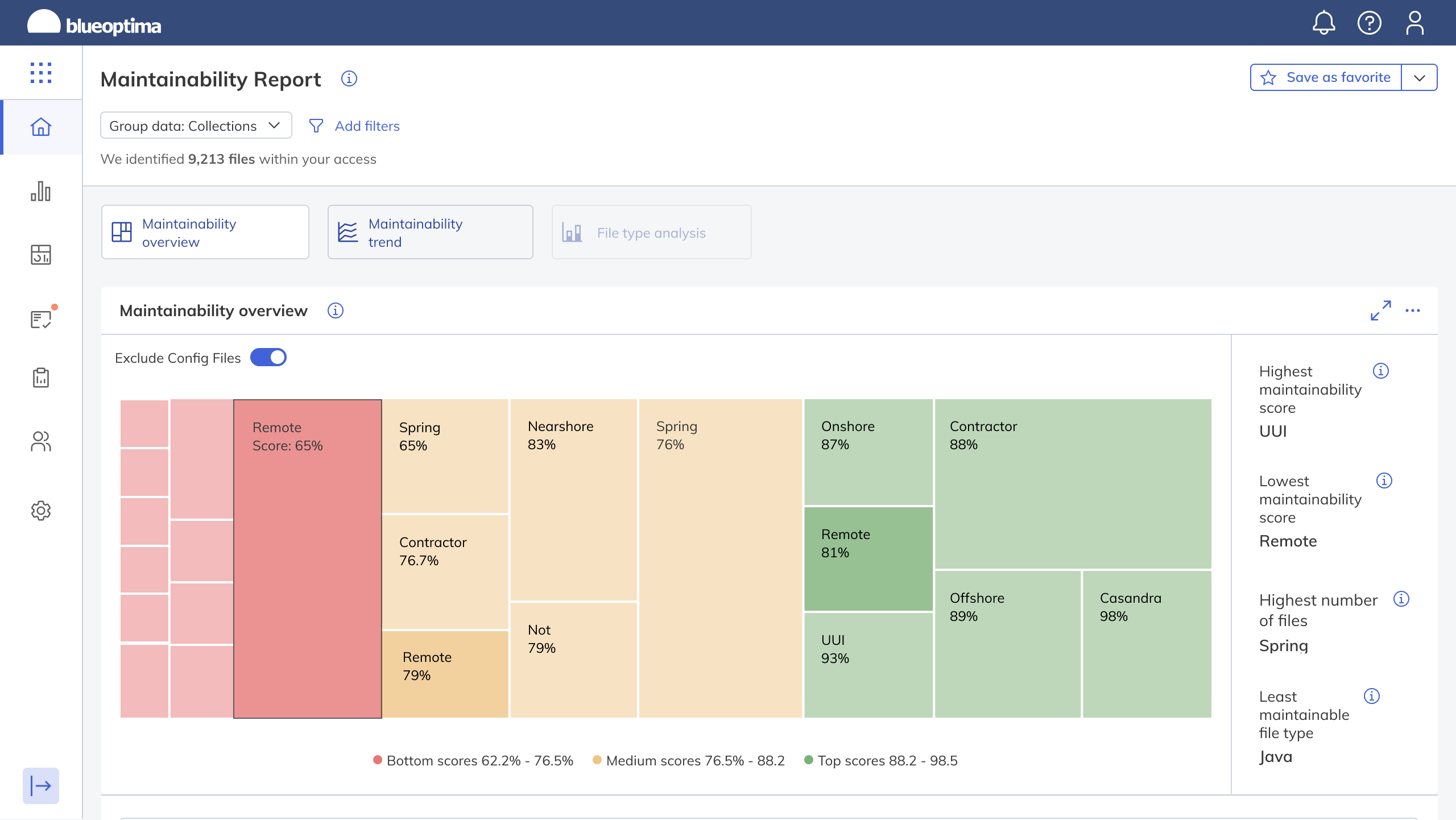1456x820 pixels.
Task: Switch to Maintainability overview tab
Action: coord(205,232)
